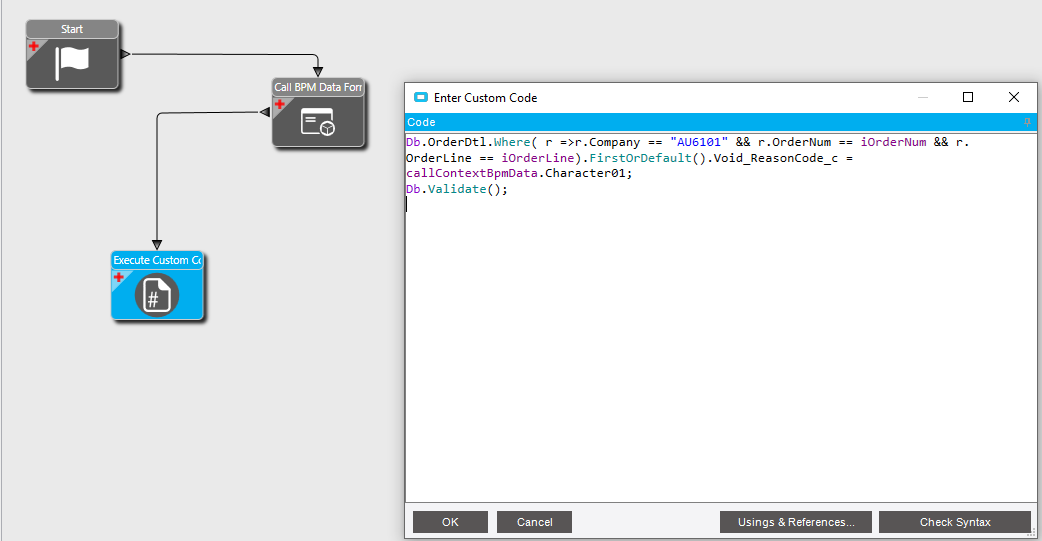Click the Enter Custom Code window icon
Image resolution: width=1042 pixels, height=541 pixels.
coord(421,98)
